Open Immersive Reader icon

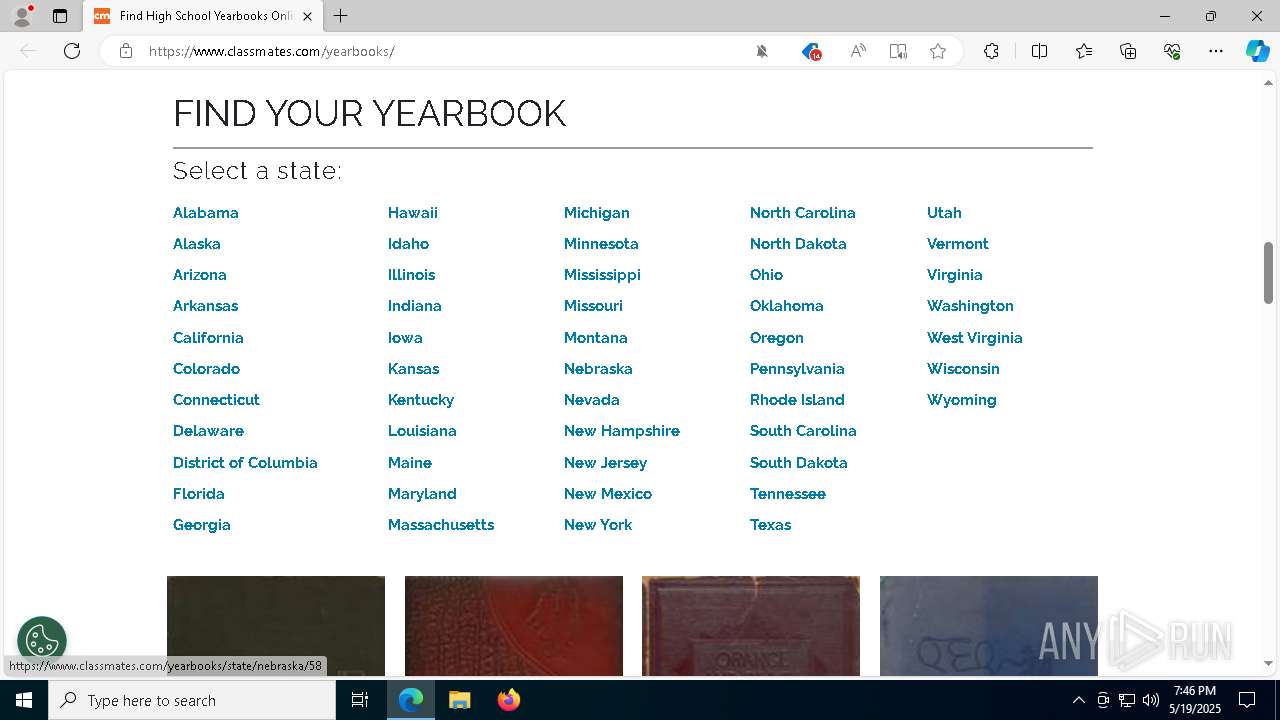click(x=898, y=51)
